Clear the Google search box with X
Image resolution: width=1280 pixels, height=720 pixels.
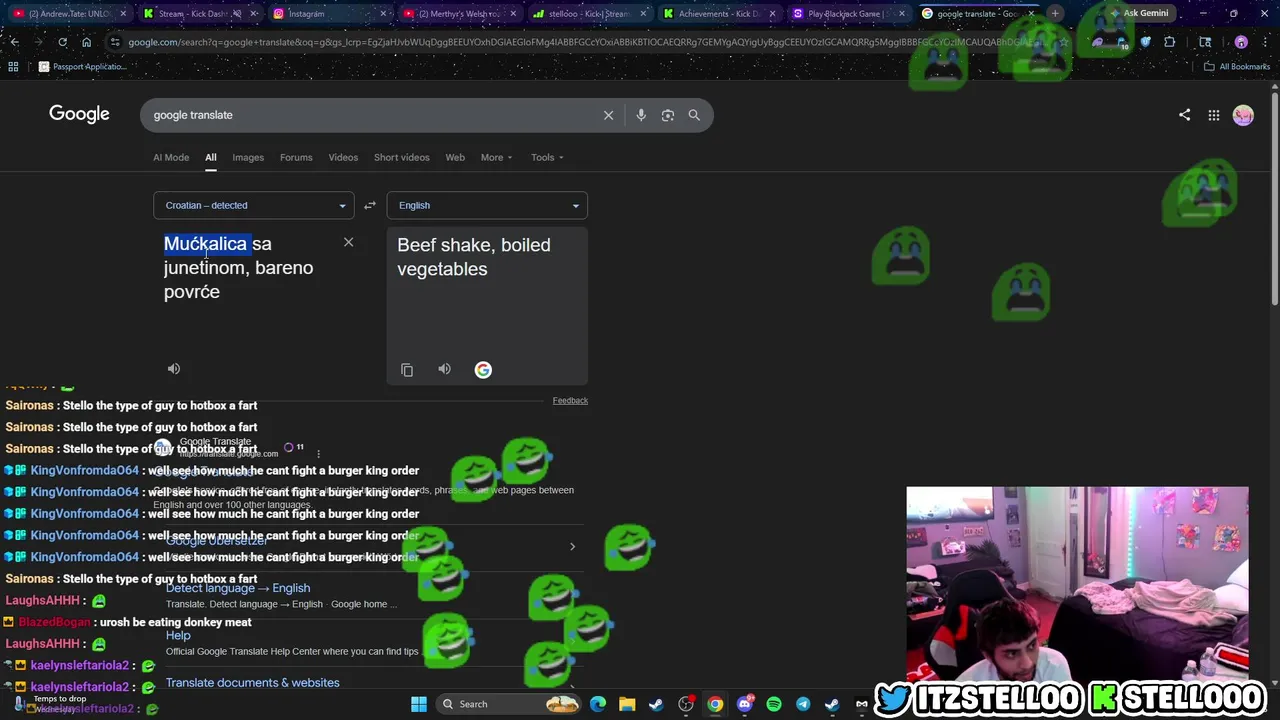(x=608, y=115)
